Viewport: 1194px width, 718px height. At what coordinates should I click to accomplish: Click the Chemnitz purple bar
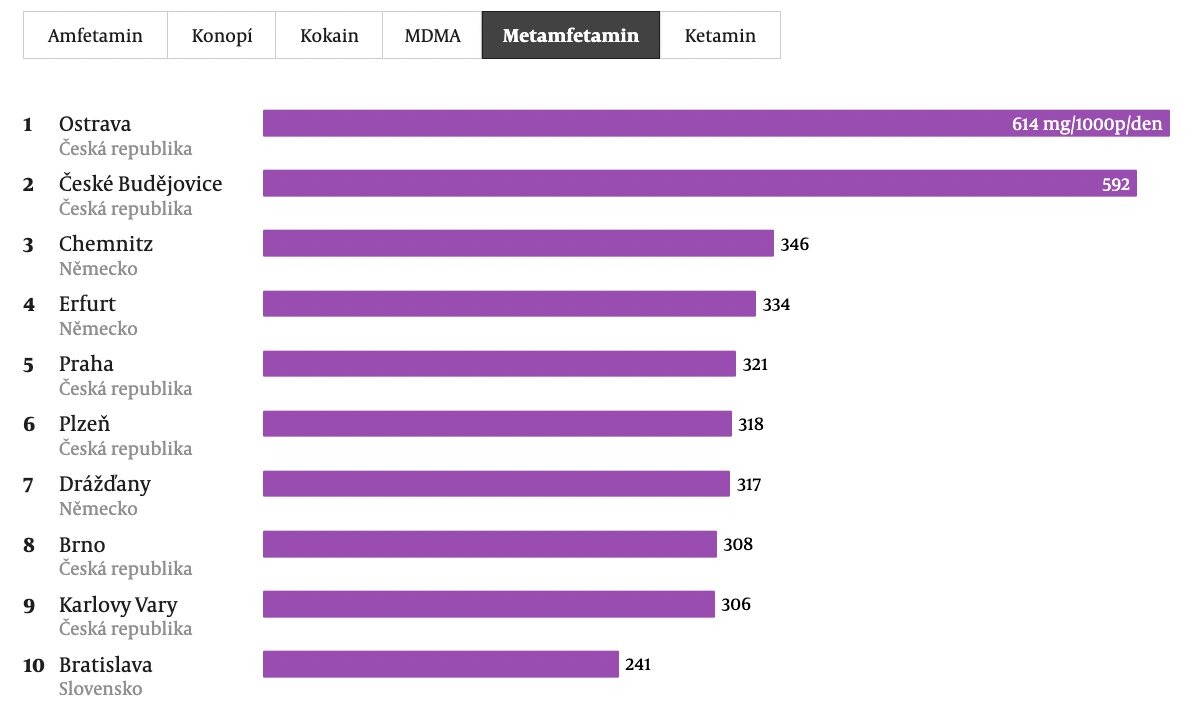(x=518, y=243)
